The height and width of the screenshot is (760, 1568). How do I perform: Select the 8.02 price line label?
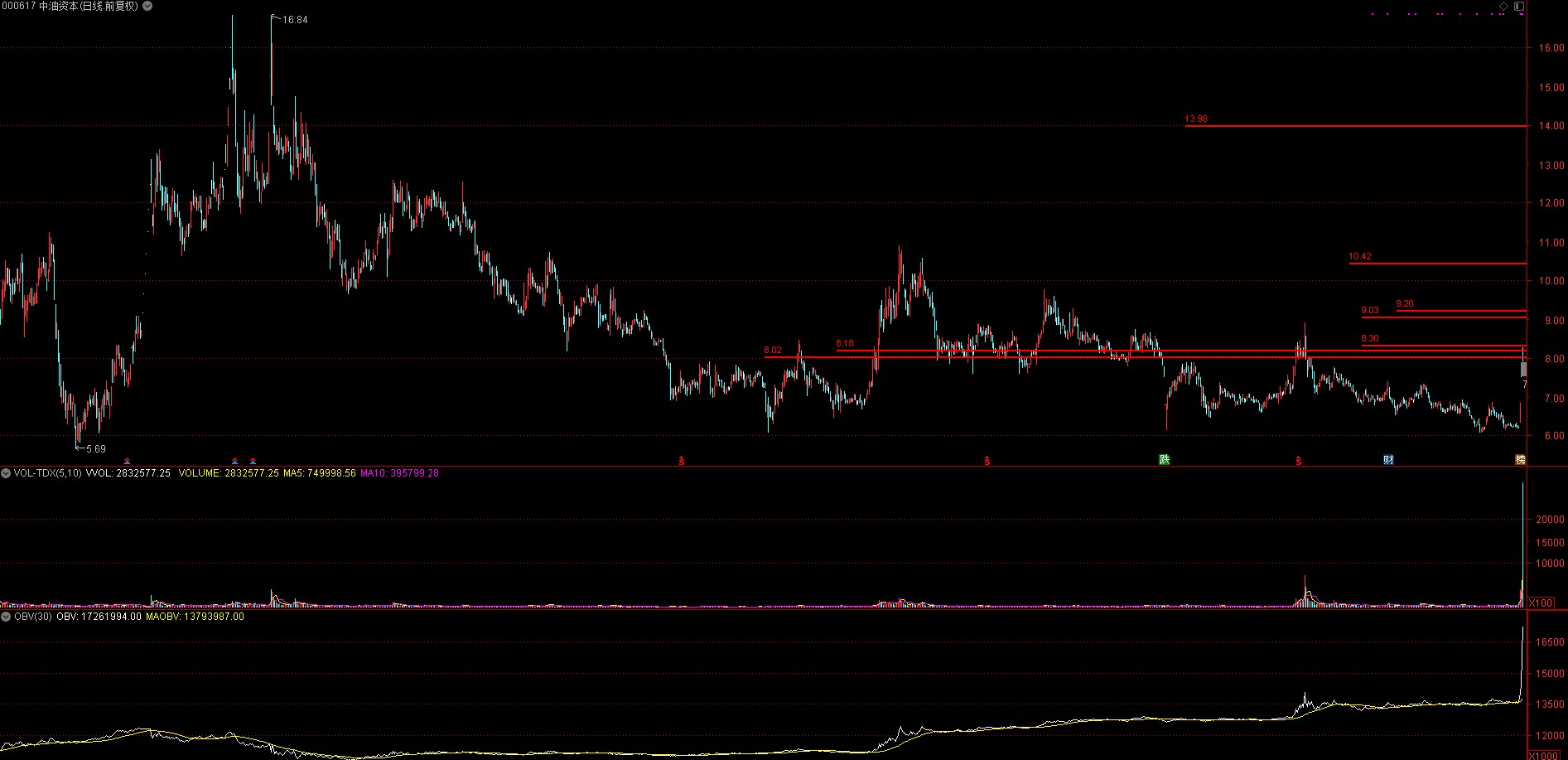pos(773,351)
